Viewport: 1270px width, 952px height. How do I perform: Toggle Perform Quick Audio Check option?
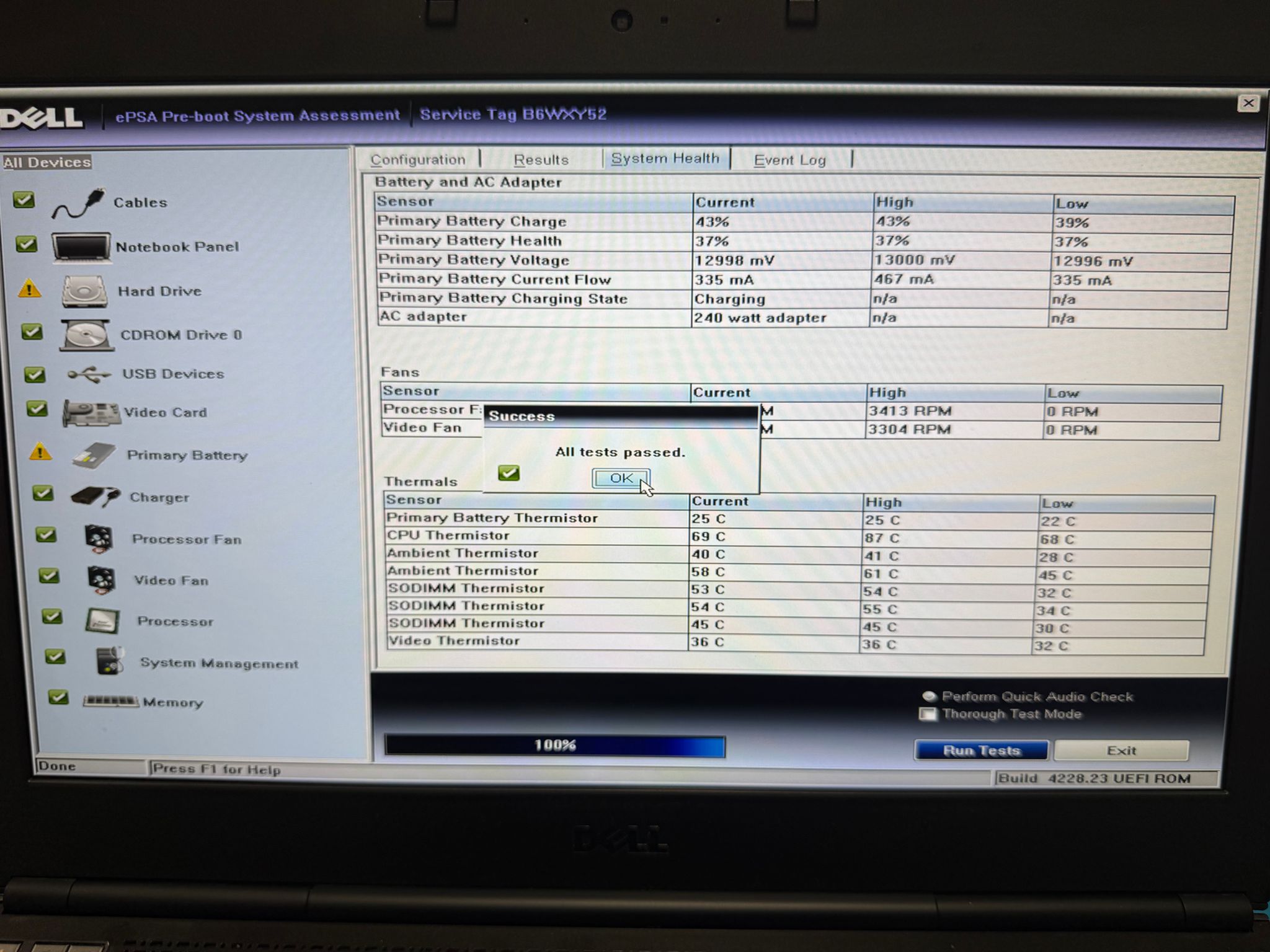tap(929, 696)
